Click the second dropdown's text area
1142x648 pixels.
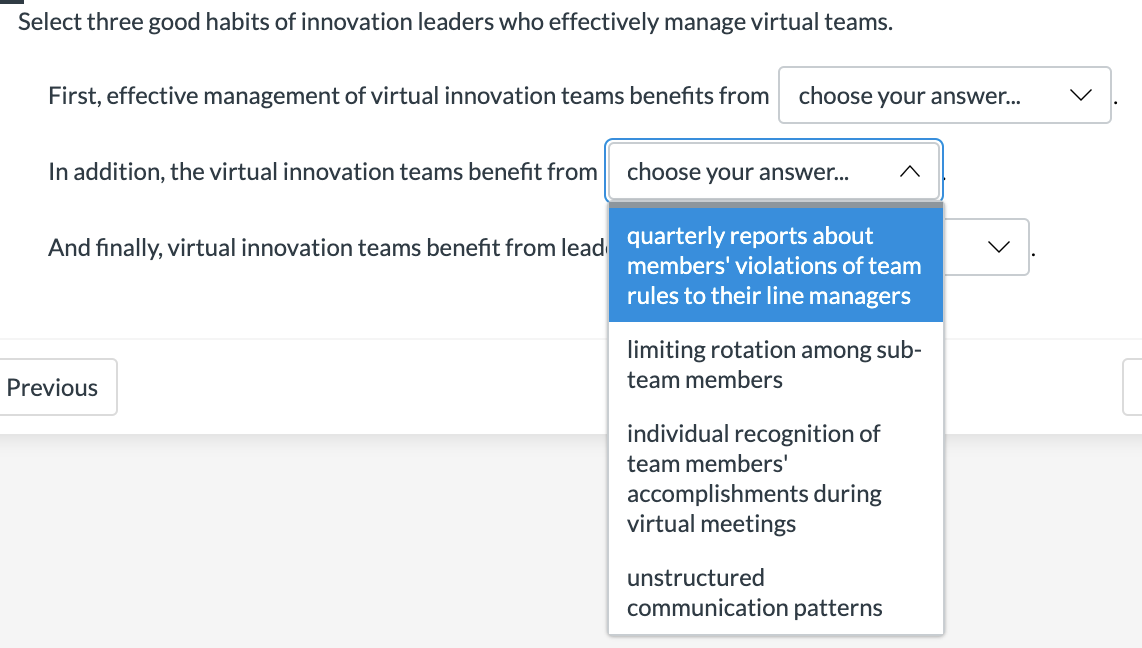(x=735, y=171)
